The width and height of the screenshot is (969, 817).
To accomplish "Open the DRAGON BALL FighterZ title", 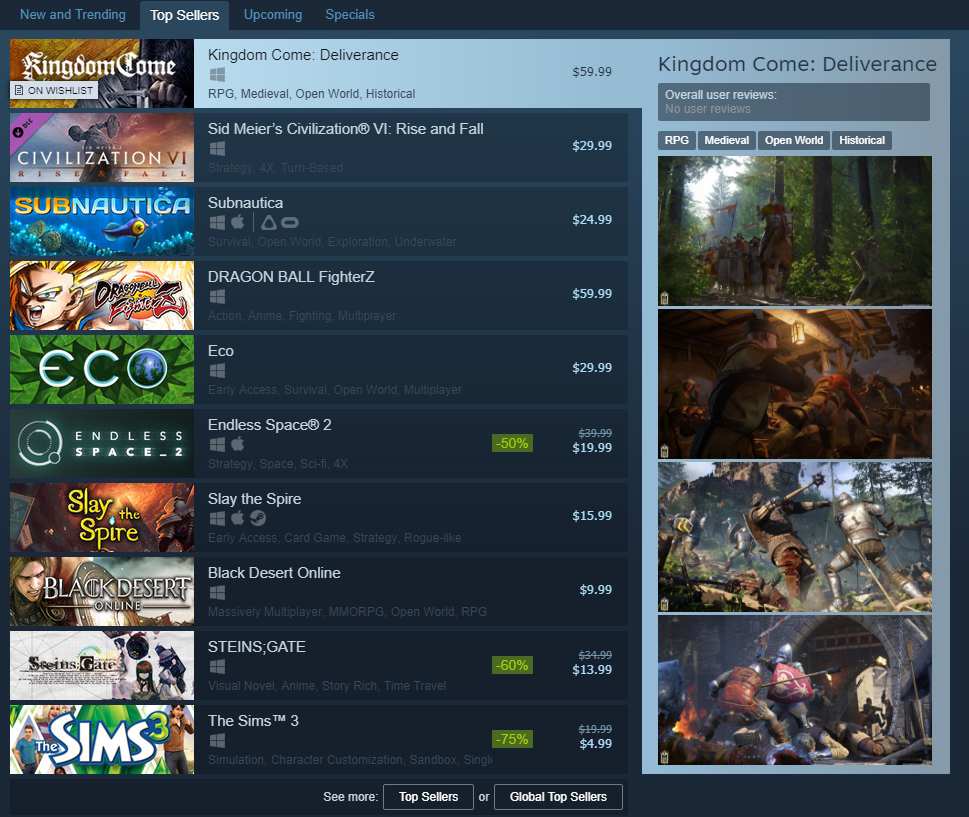I will click(x=291, y=277).
